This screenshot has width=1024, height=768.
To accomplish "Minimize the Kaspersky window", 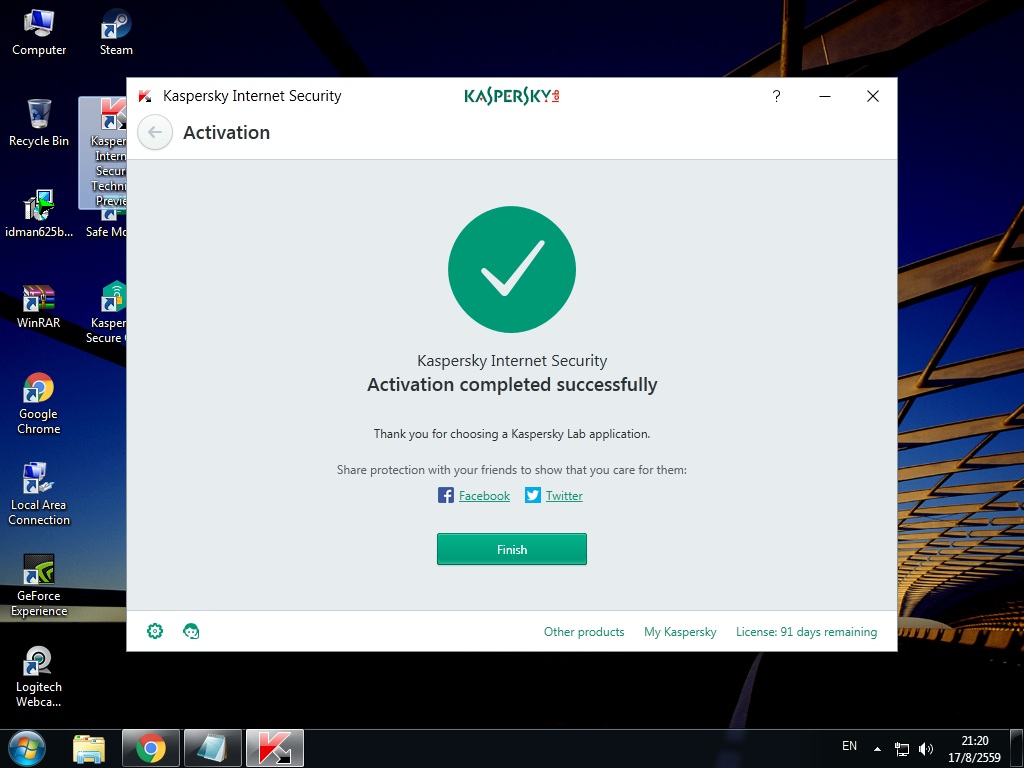I will (x=825, y=96).
